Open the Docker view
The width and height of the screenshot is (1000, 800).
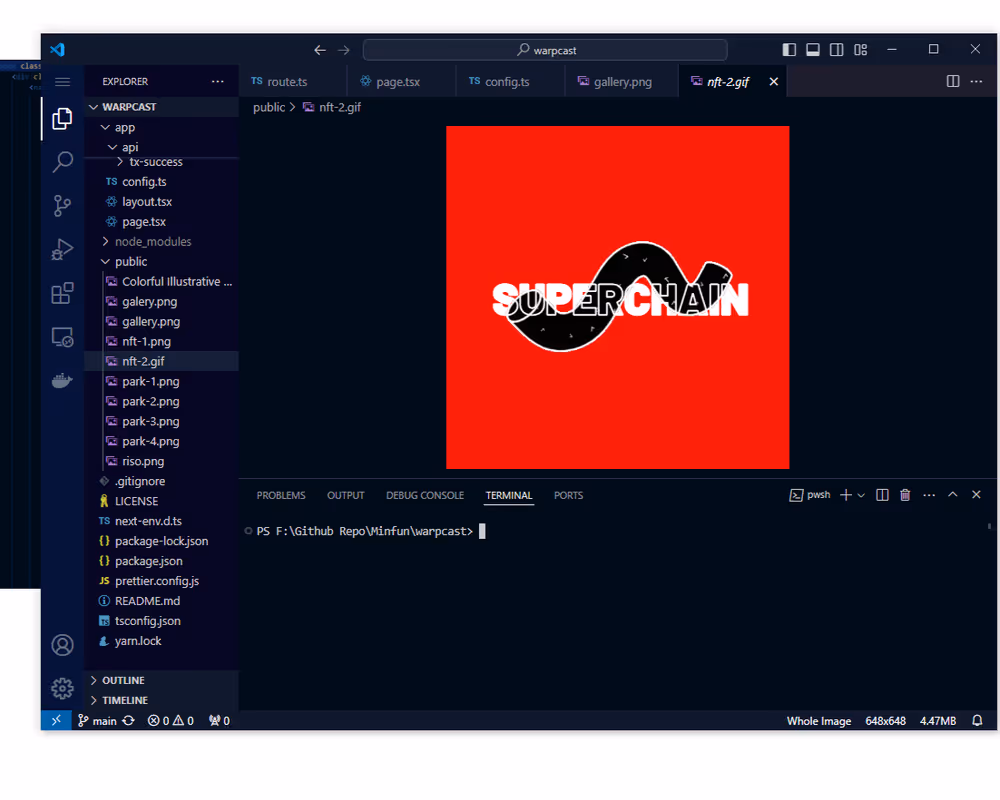coord(62,381)
